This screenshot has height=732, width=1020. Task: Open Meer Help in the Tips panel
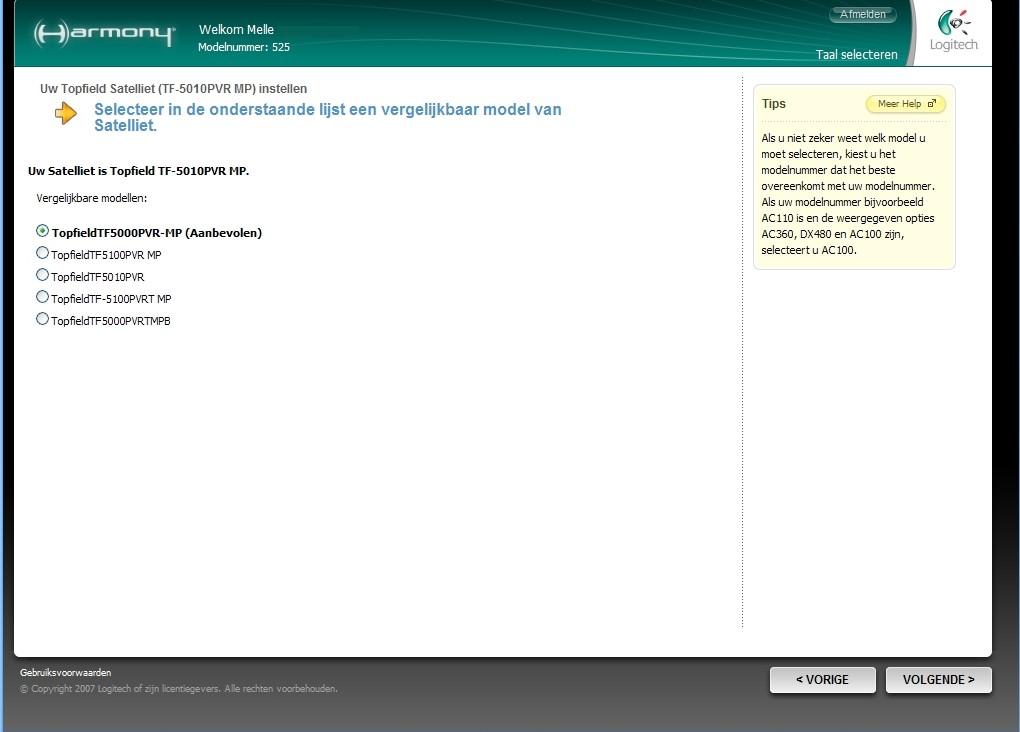(x=906, y=104)
